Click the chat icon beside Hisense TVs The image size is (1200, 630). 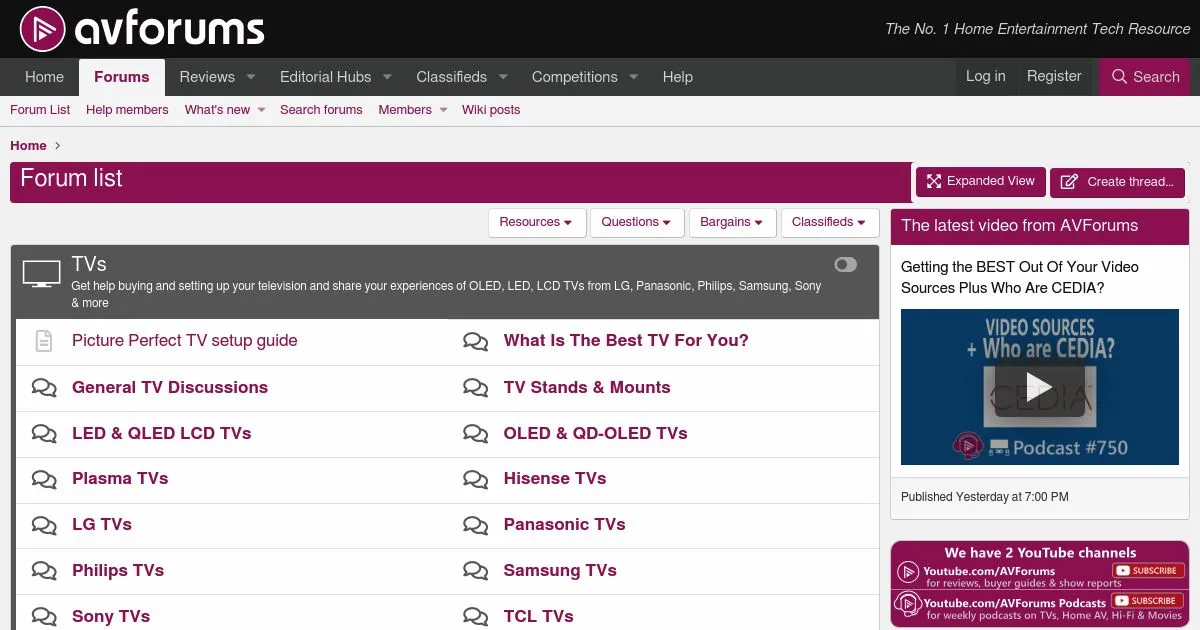pyautogui.click(x=476, y=479)
